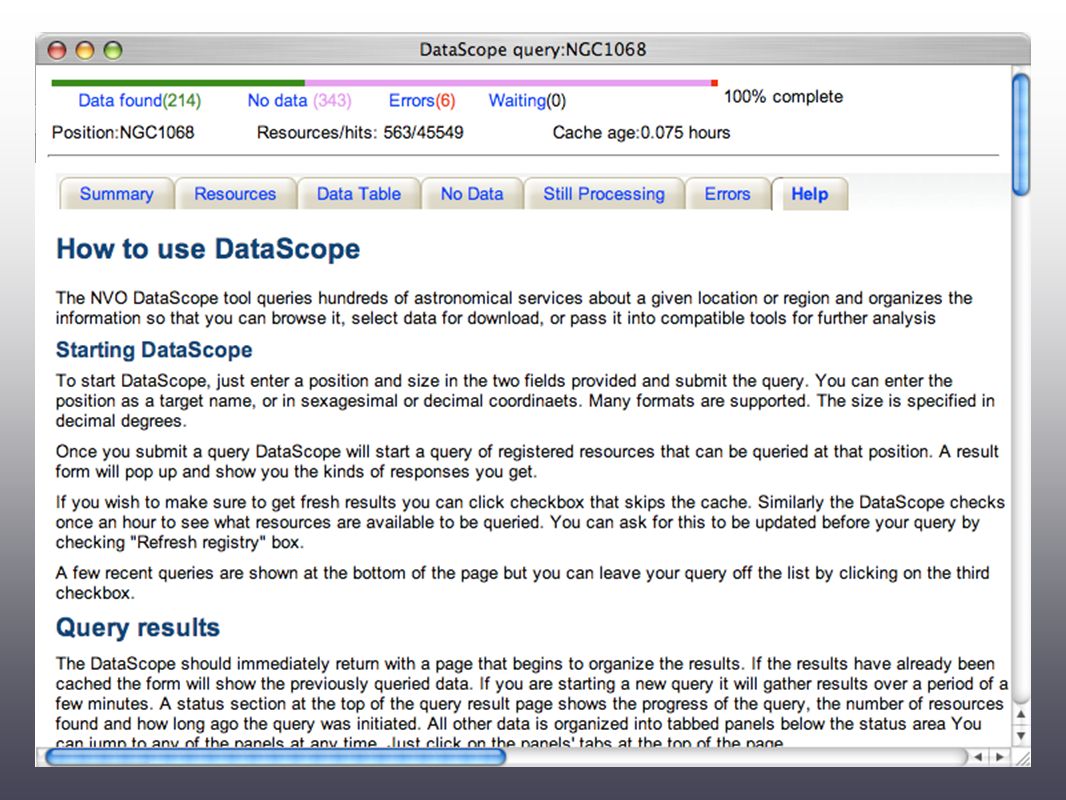
Task: Close the DataScope query window
Action: pyautogui.click(x=57, y=50)
